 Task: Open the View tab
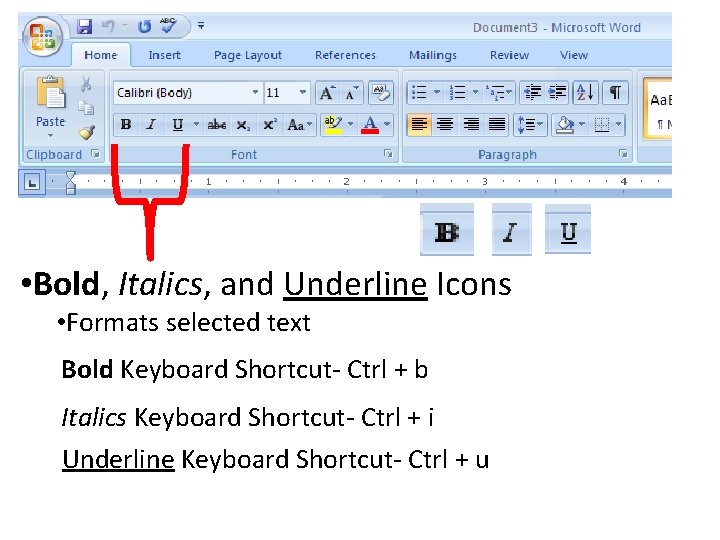coord(574,55)
